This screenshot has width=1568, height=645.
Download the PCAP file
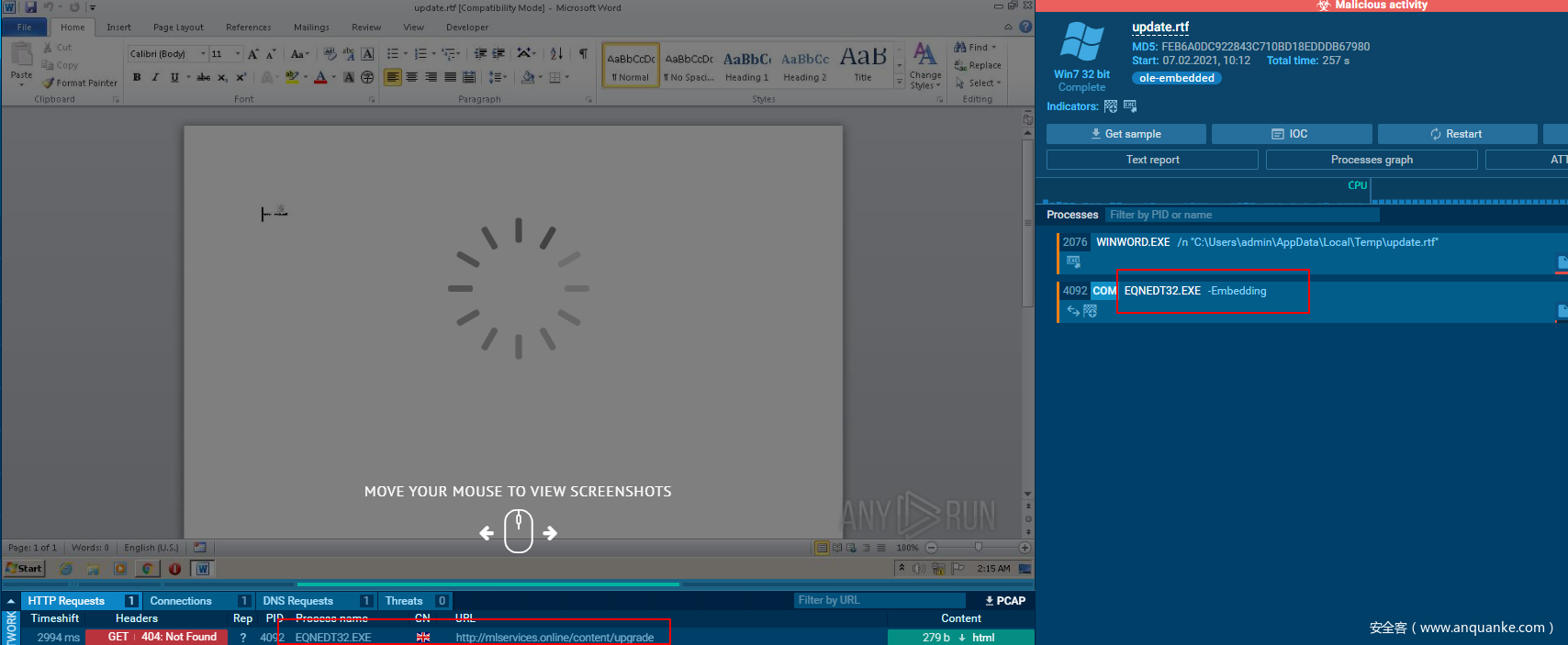tap(1005, 601)
